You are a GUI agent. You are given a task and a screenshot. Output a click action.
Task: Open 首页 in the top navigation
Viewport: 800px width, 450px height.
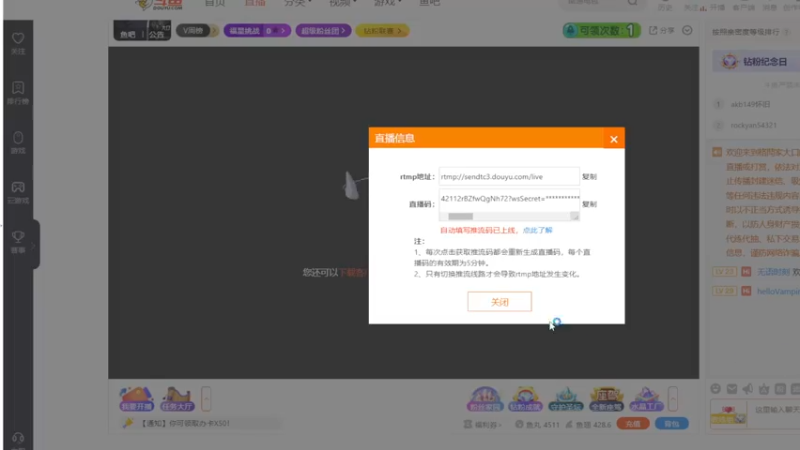click(215, 3)
